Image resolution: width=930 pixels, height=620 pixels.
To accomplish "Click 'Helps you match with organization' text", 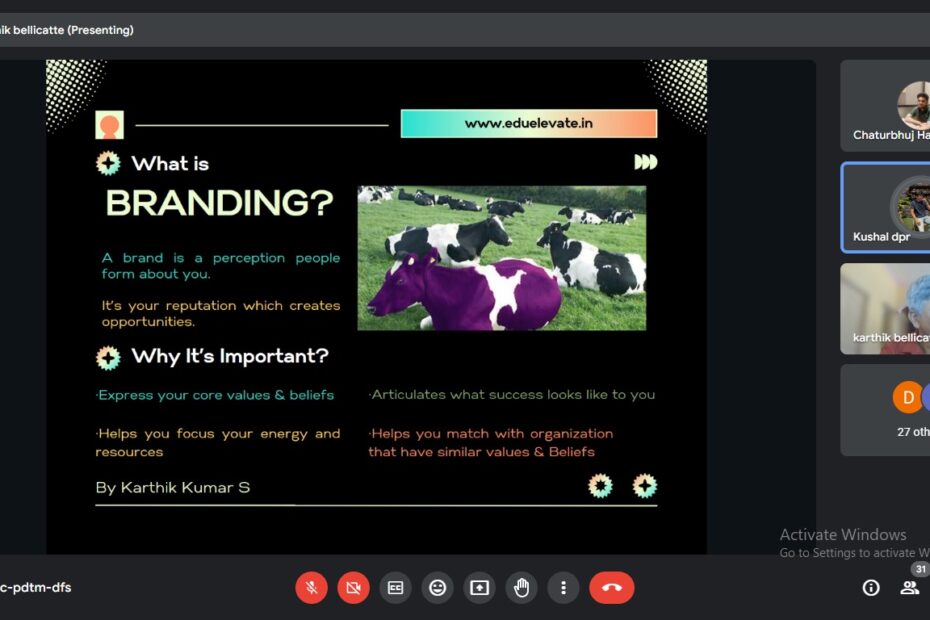I will tap(491, 434).
